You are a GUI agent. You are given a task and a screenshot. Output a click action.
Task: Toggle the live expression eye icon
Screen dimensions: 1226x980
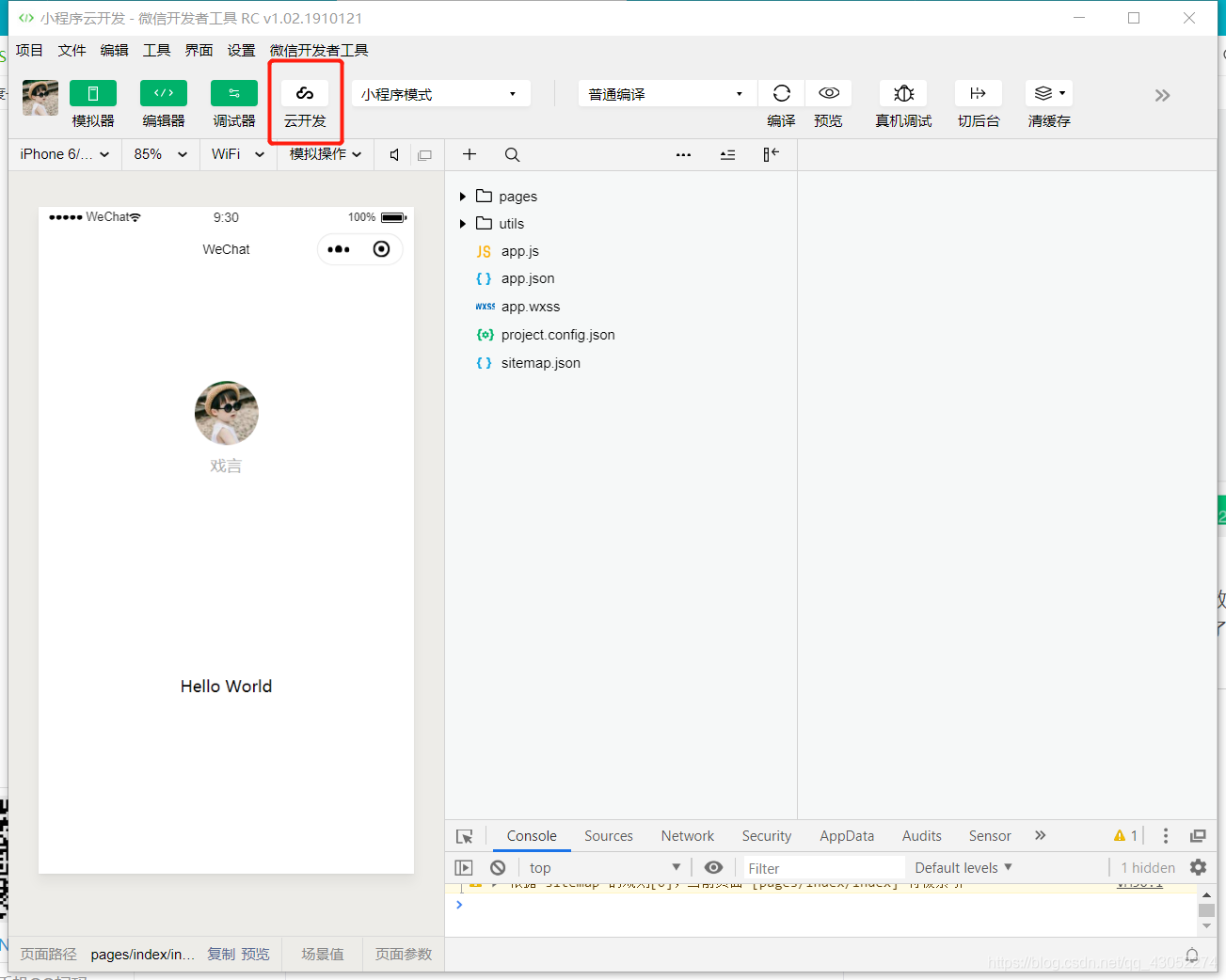[x=714, y=867]
